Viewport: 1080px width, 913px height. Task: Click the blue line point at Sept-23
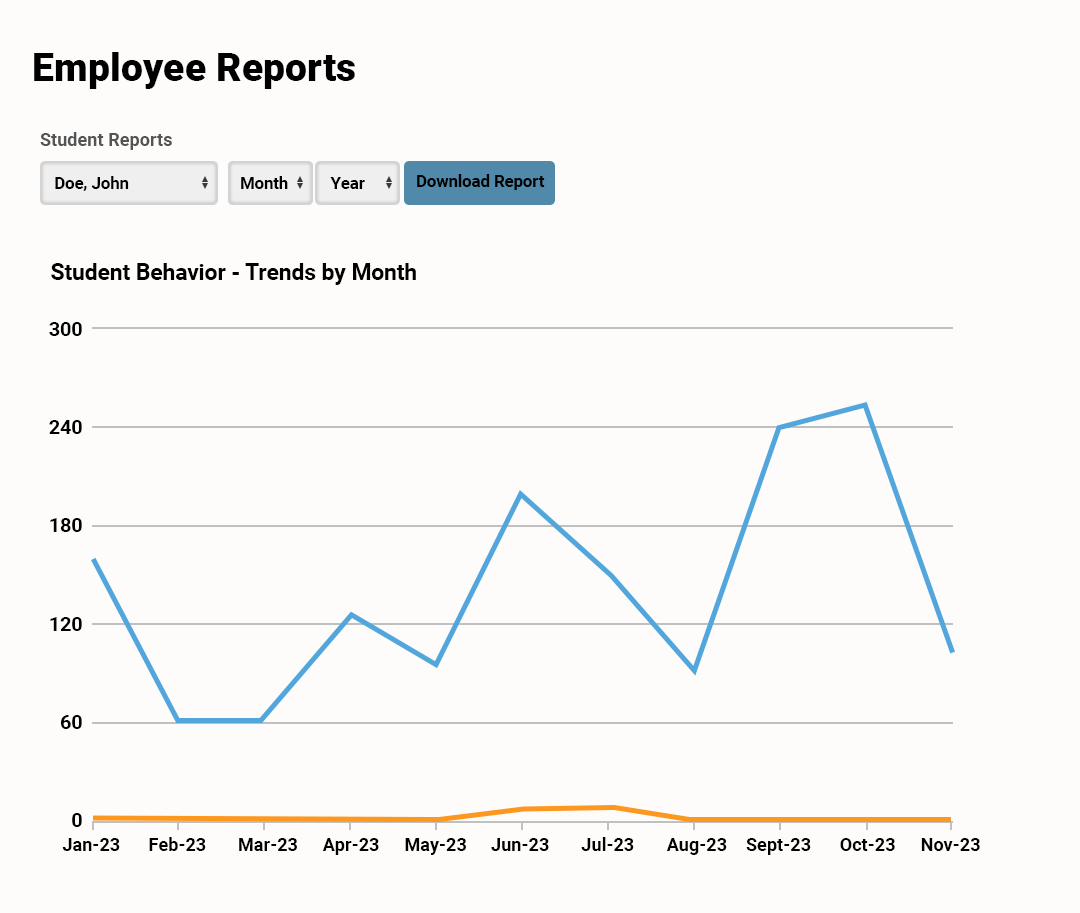pos(779,428)
